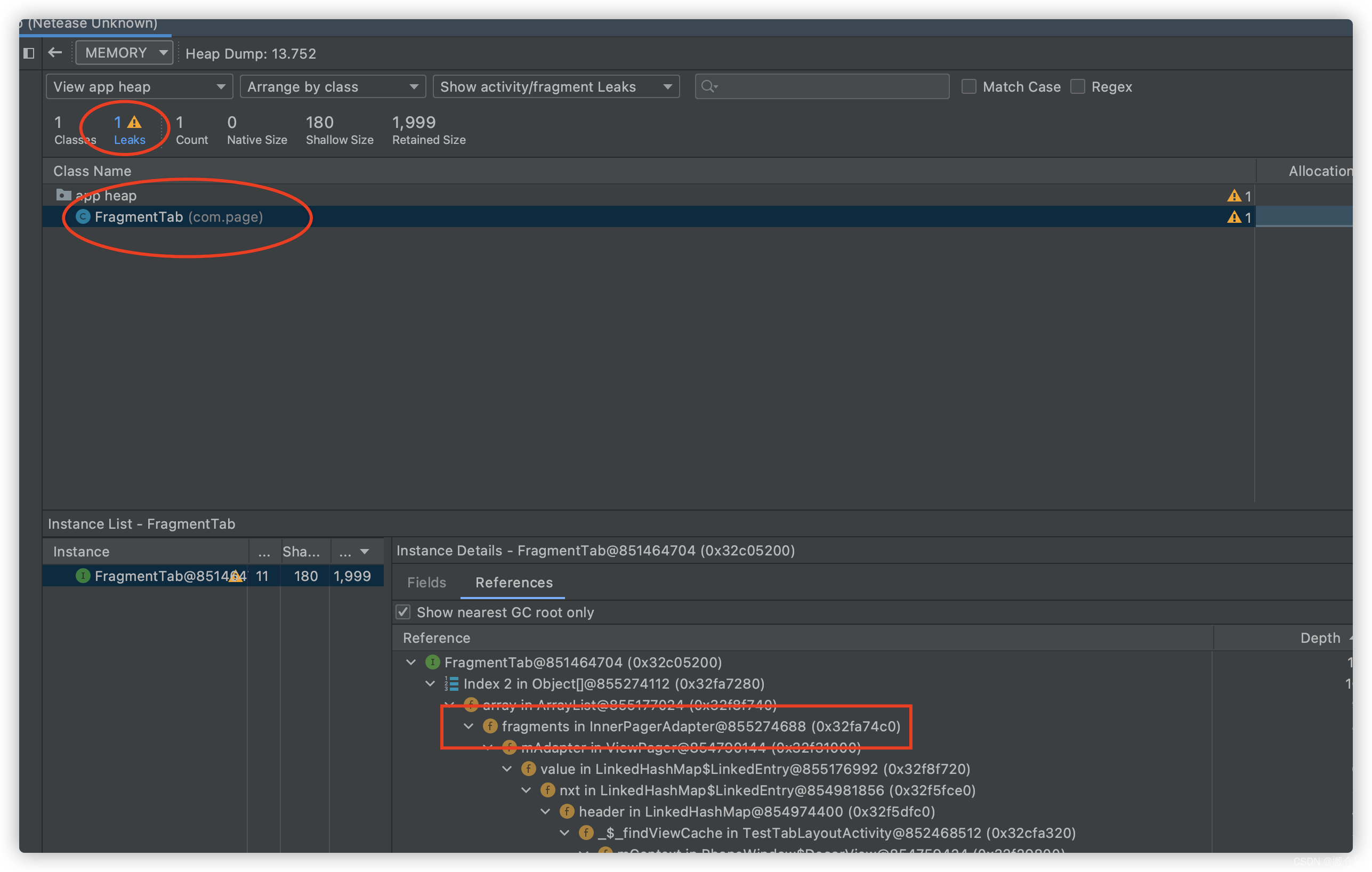
Task: Open the MEMORY profiler selector
Action: coord(125,52)
